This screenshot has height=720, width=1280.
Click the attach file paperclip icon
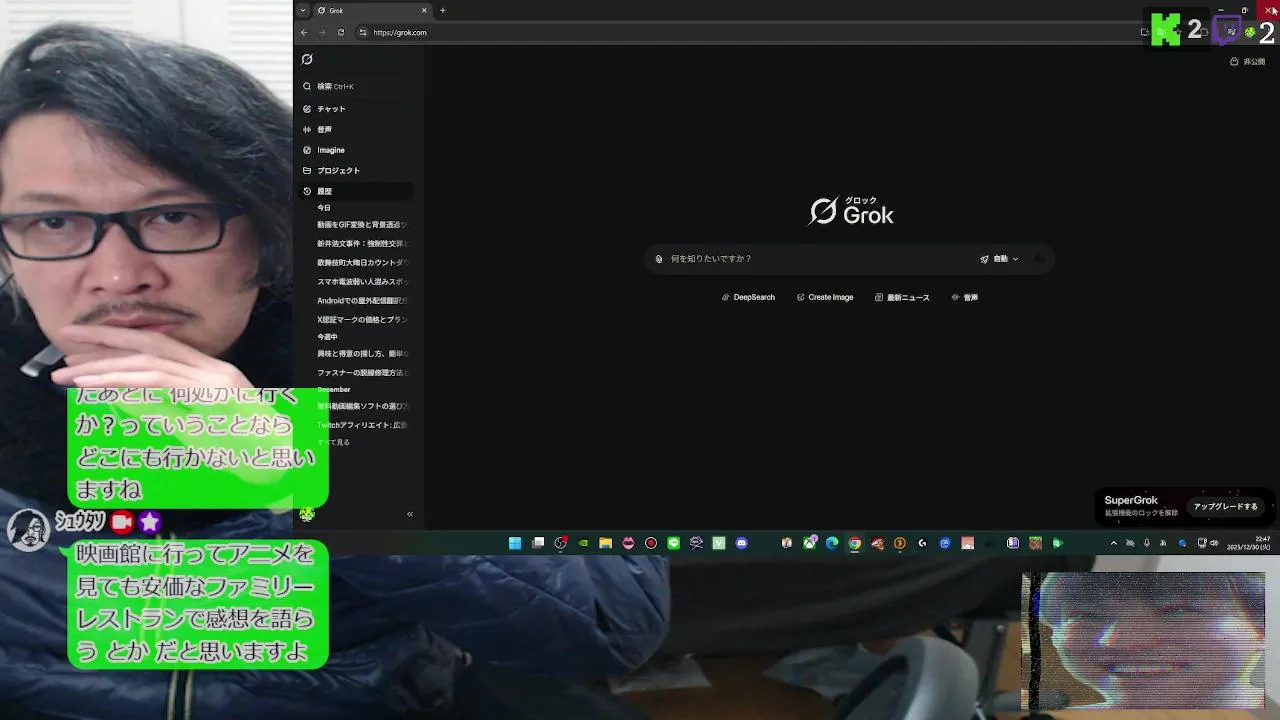[x=659, y=259]
